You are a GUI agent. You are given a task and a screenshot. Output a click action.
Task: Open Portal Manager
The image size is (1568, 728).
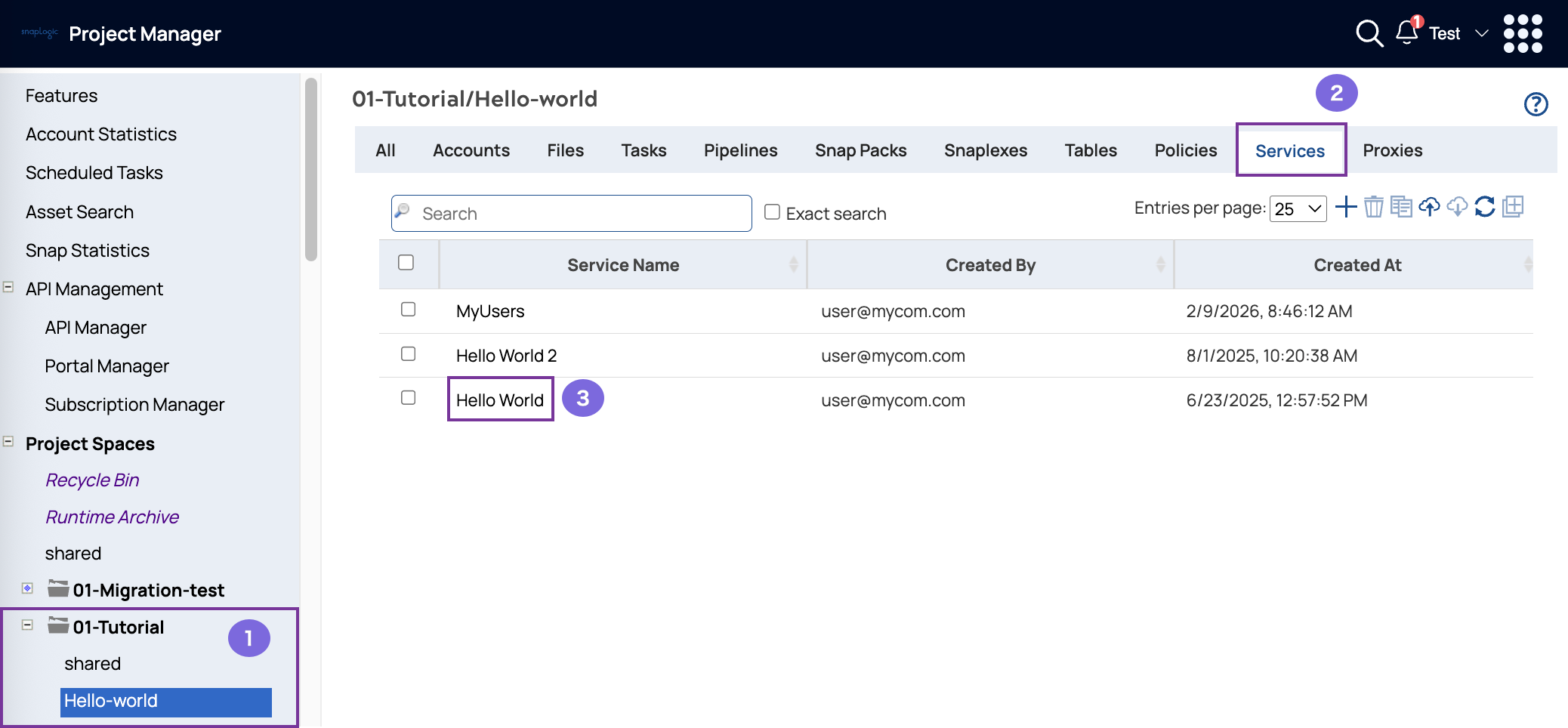point(106,366)
